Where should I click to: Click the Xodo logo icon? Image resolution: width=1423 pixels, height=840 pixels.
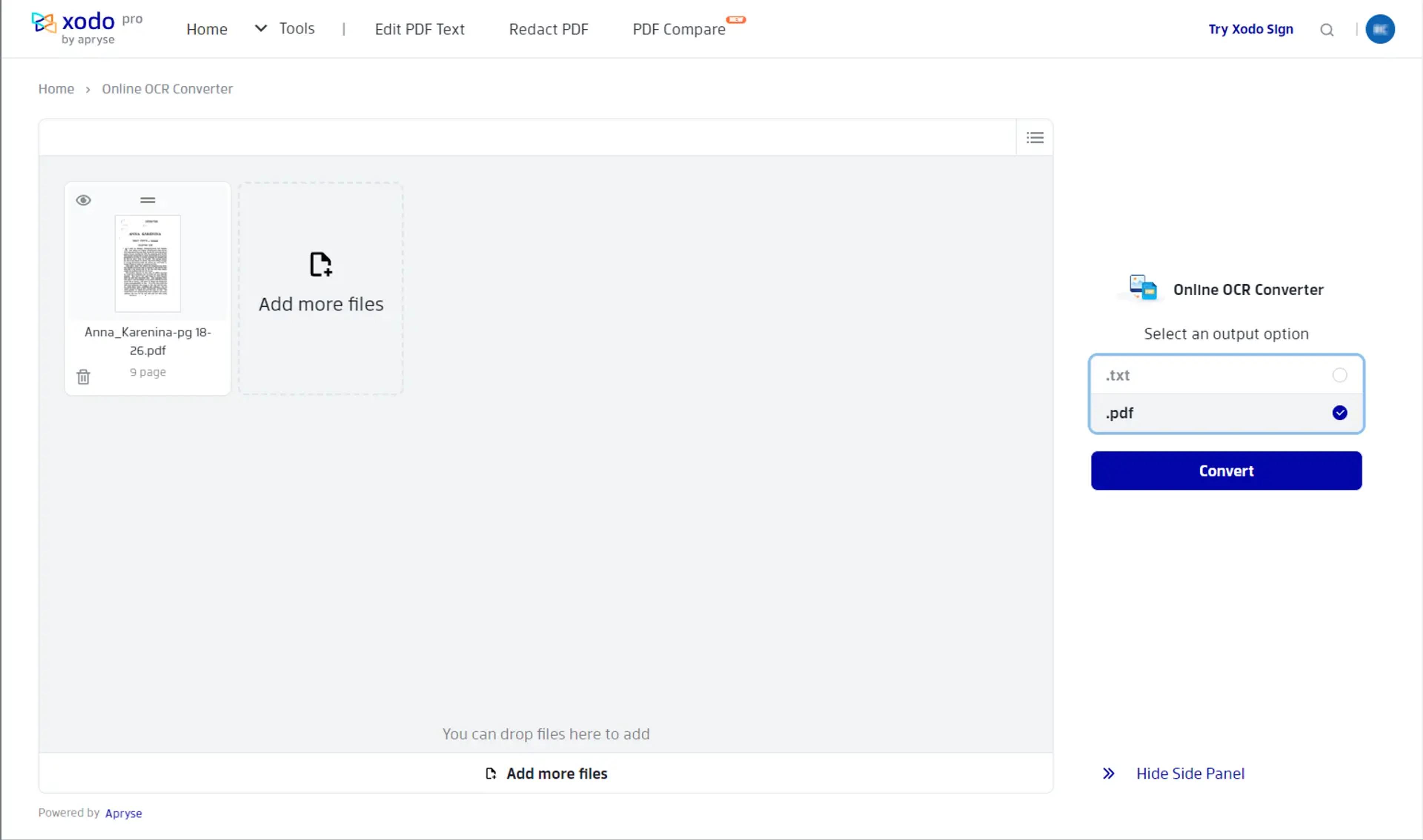coord(44,23)
